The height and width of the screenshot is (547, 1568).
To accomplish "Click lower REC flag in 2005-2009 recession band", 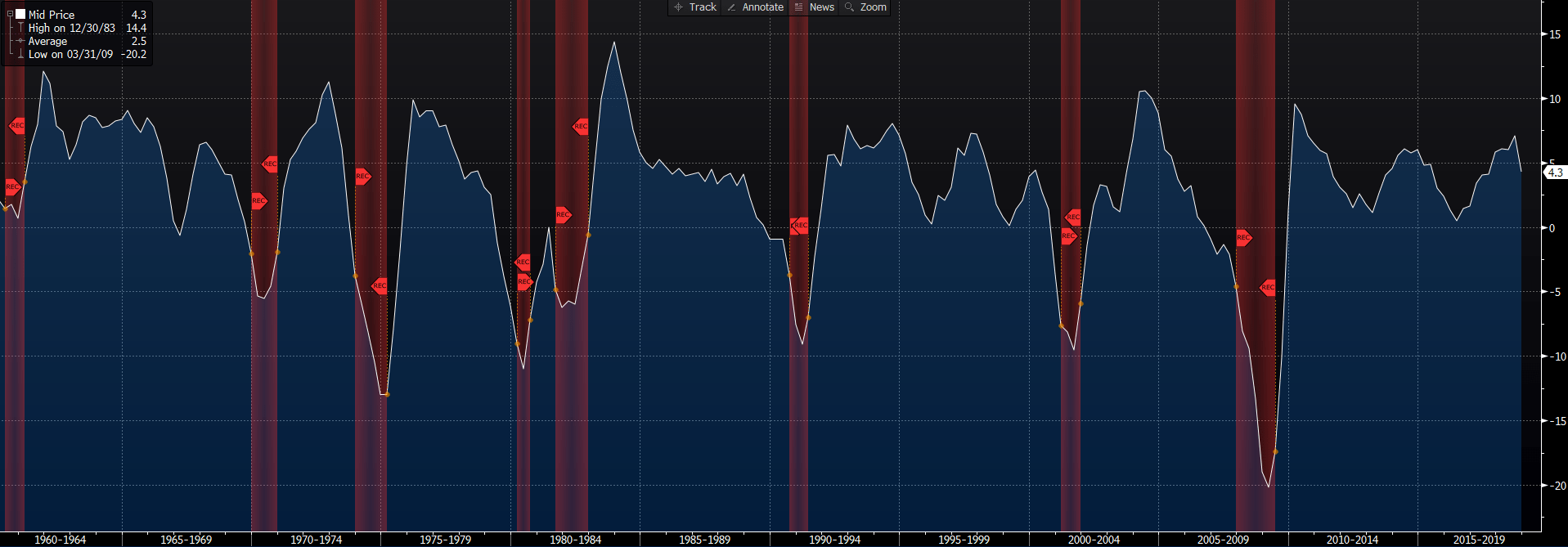I will point(1268,287).
